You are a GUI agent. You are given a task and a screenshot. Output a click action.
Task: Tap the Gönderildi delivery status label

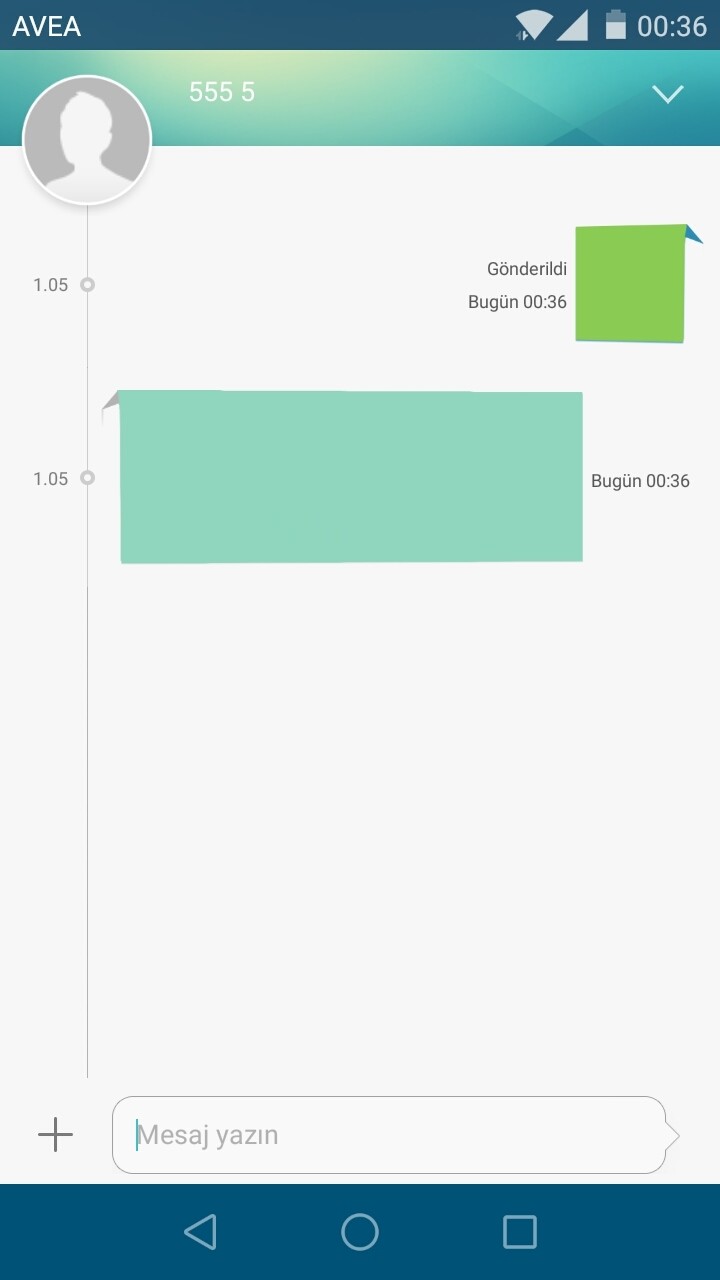[x=527, y=269]
